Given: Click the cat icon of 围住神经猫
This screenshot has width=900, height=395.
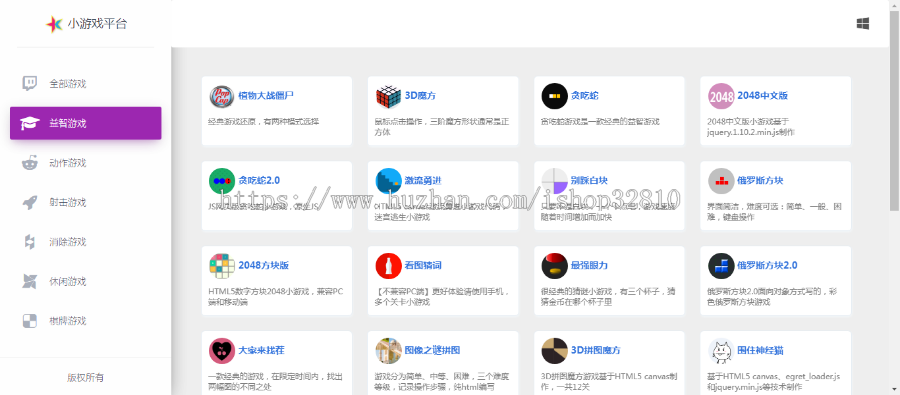Looking at the screenshot, I should 721,351.
